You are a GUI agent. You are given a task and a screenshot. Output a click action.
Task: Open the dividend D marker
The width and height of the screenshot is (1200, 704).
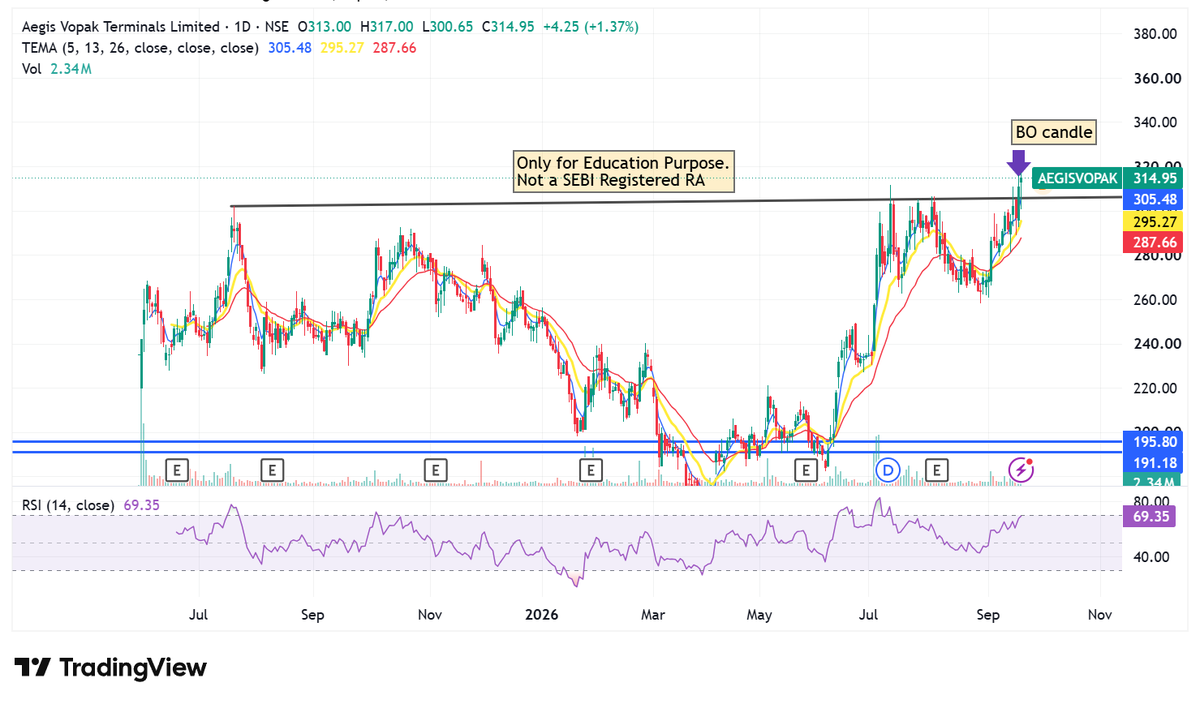(886, 468)
